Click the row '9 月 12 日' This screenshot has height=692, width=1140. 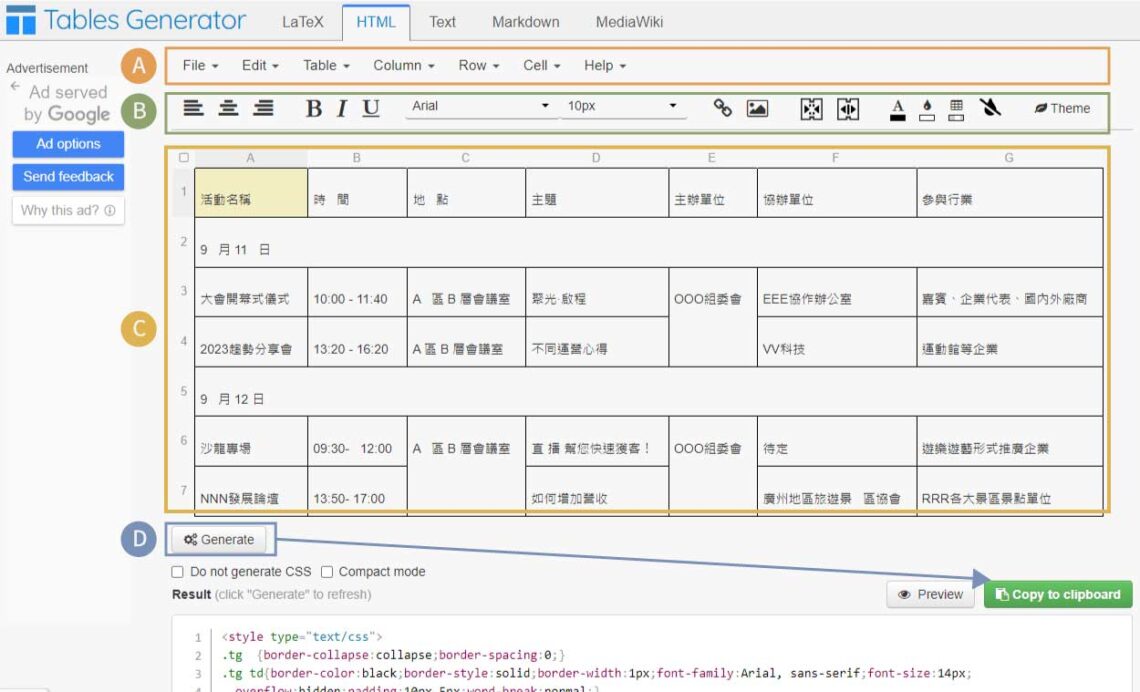click(649, 393)
